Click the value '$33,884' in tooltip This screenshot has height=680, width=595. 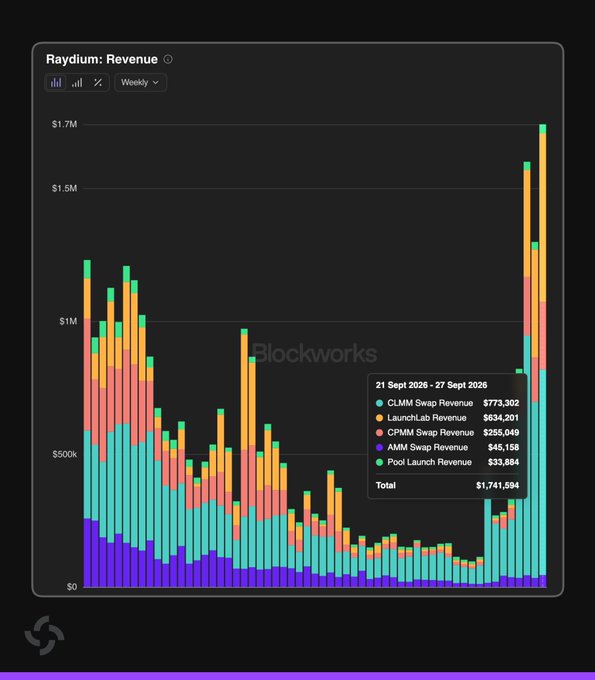tap(503, 462)
